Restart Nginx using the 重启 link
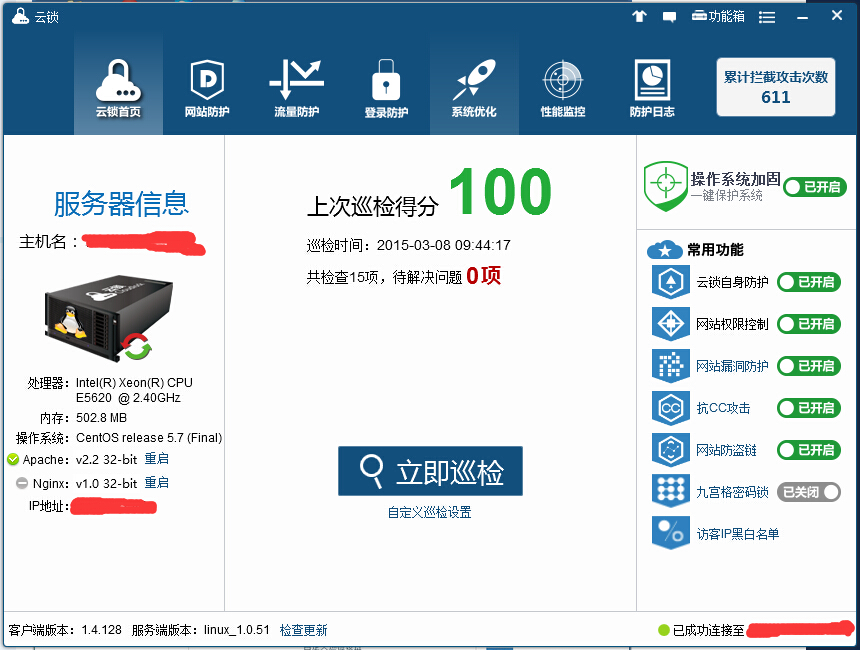 156,483
